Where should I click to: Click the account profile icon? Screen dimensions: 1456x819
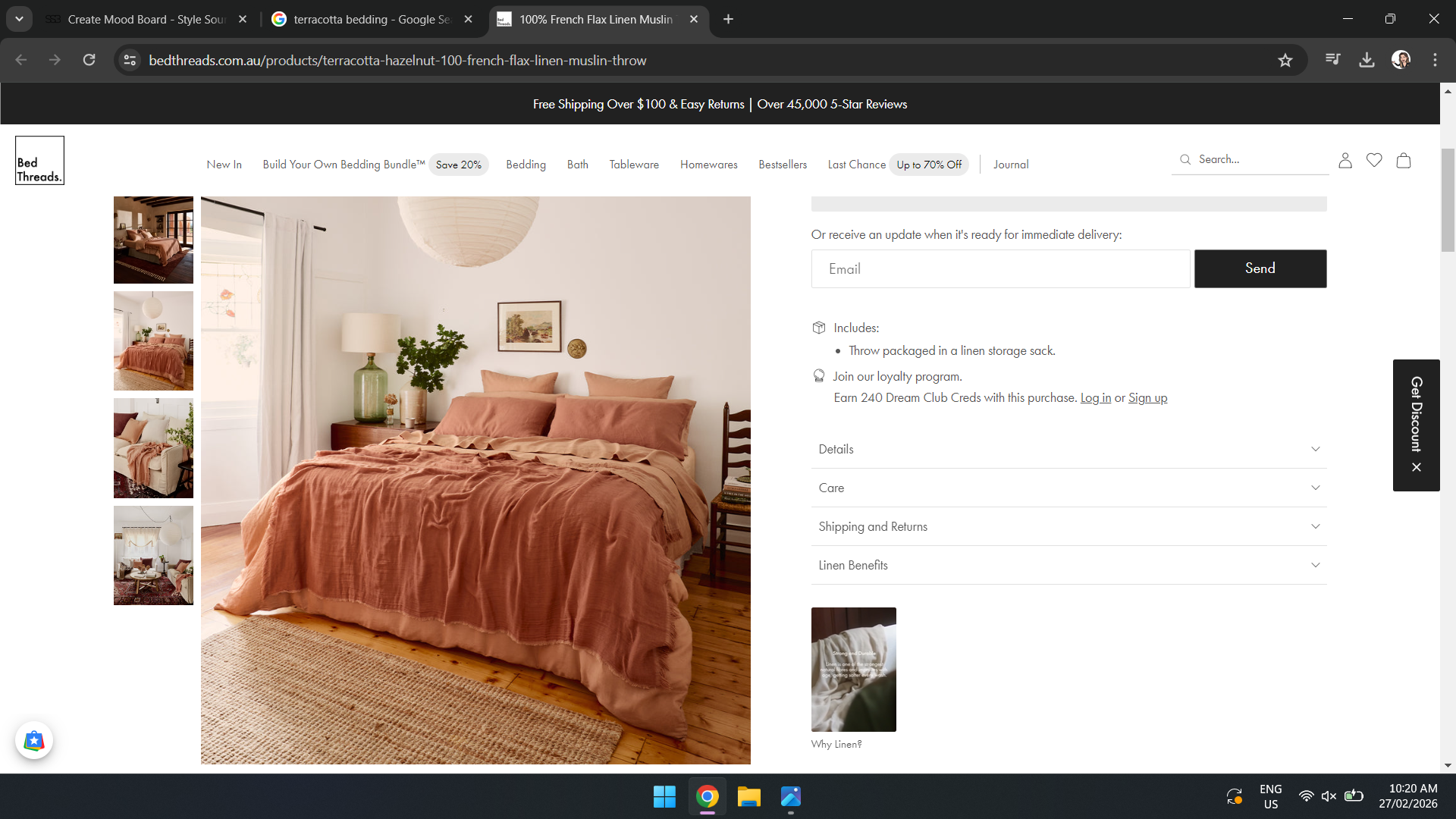(x=1345, y=160)
